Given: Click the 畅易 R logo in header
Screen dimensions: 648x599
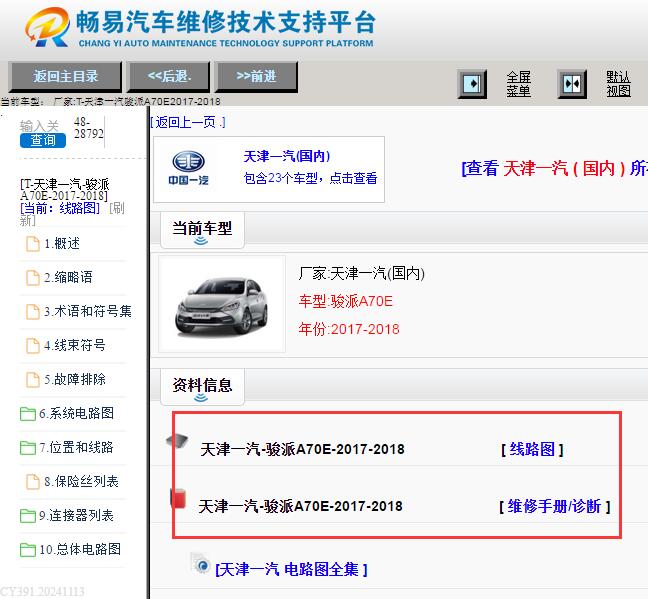Looking at the screenshot, I should (x=47, y=27).
